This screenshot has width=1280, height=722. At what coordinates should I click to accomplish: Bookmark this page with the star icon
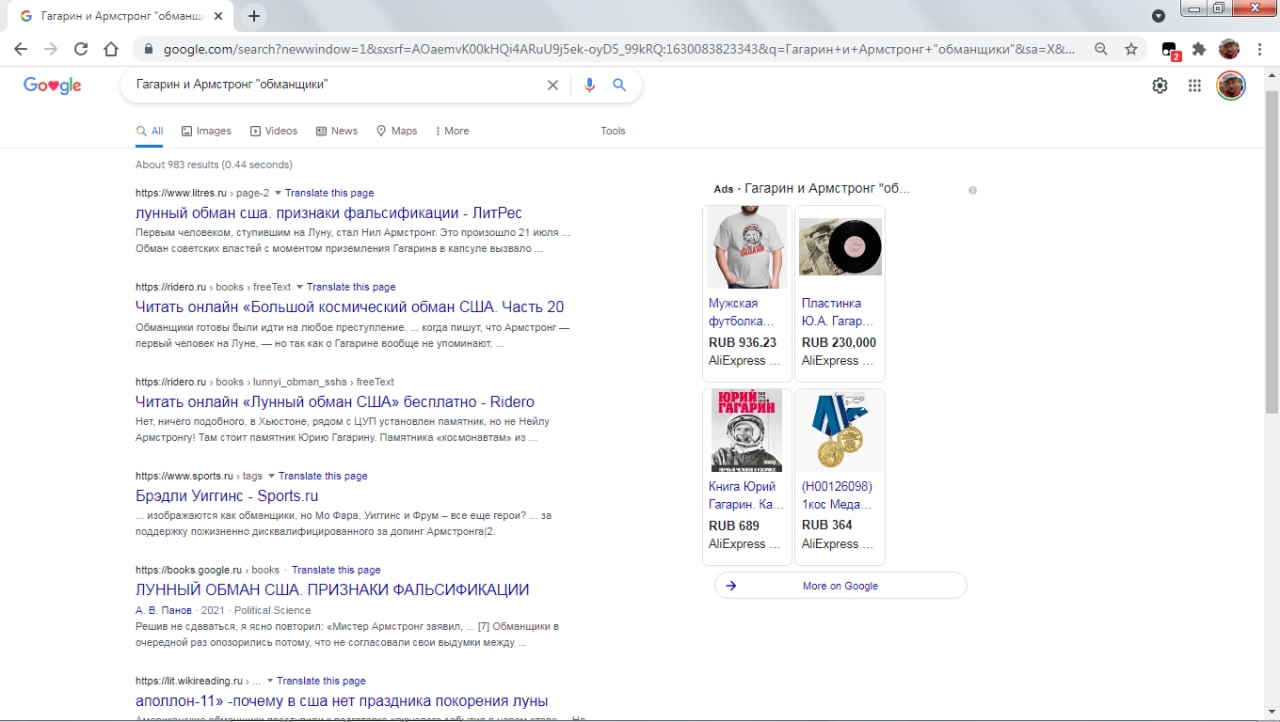pyautogui.click(x=1131, y=49)
